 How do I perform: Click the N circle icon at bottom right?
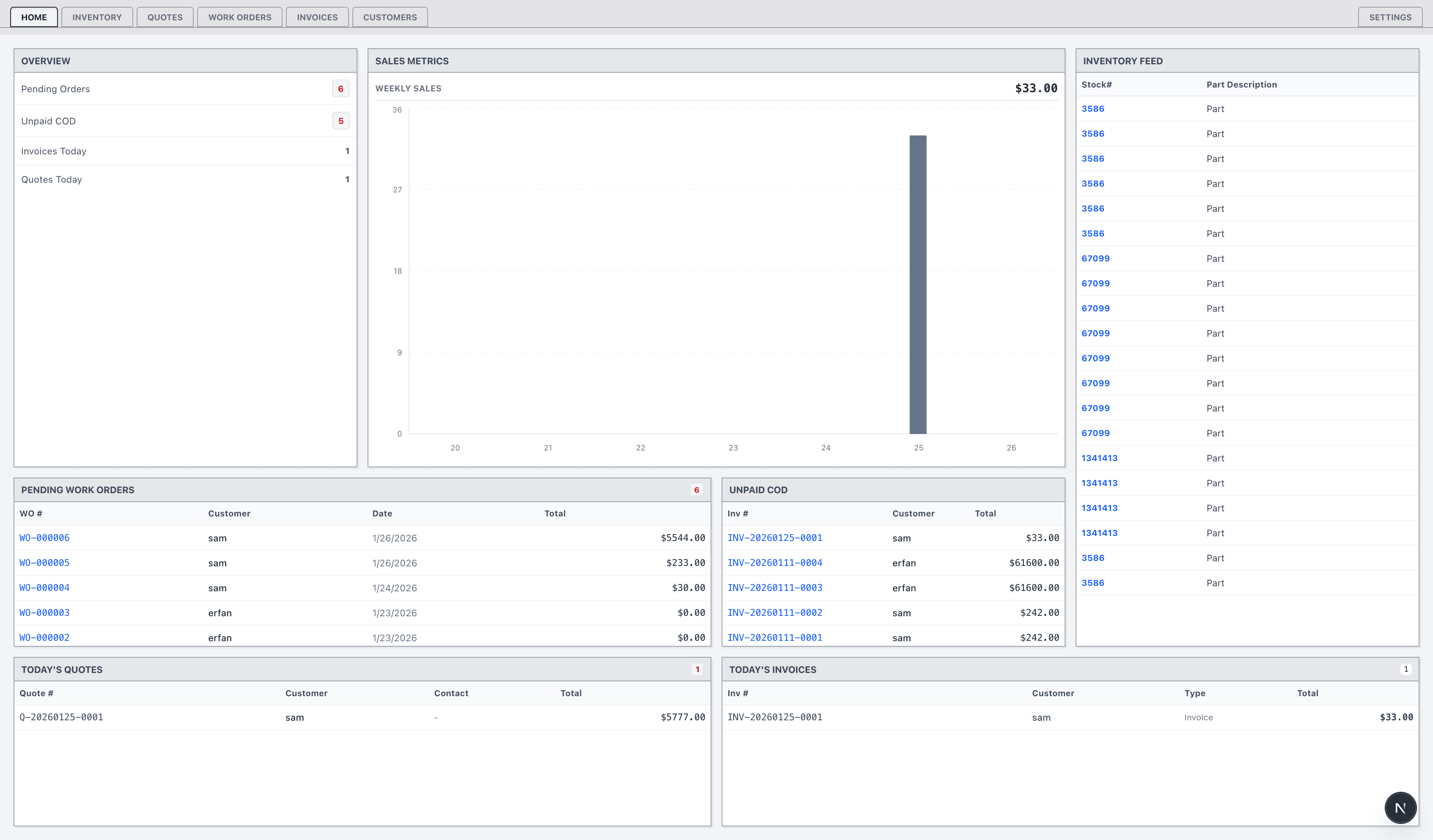[1400, 807]
